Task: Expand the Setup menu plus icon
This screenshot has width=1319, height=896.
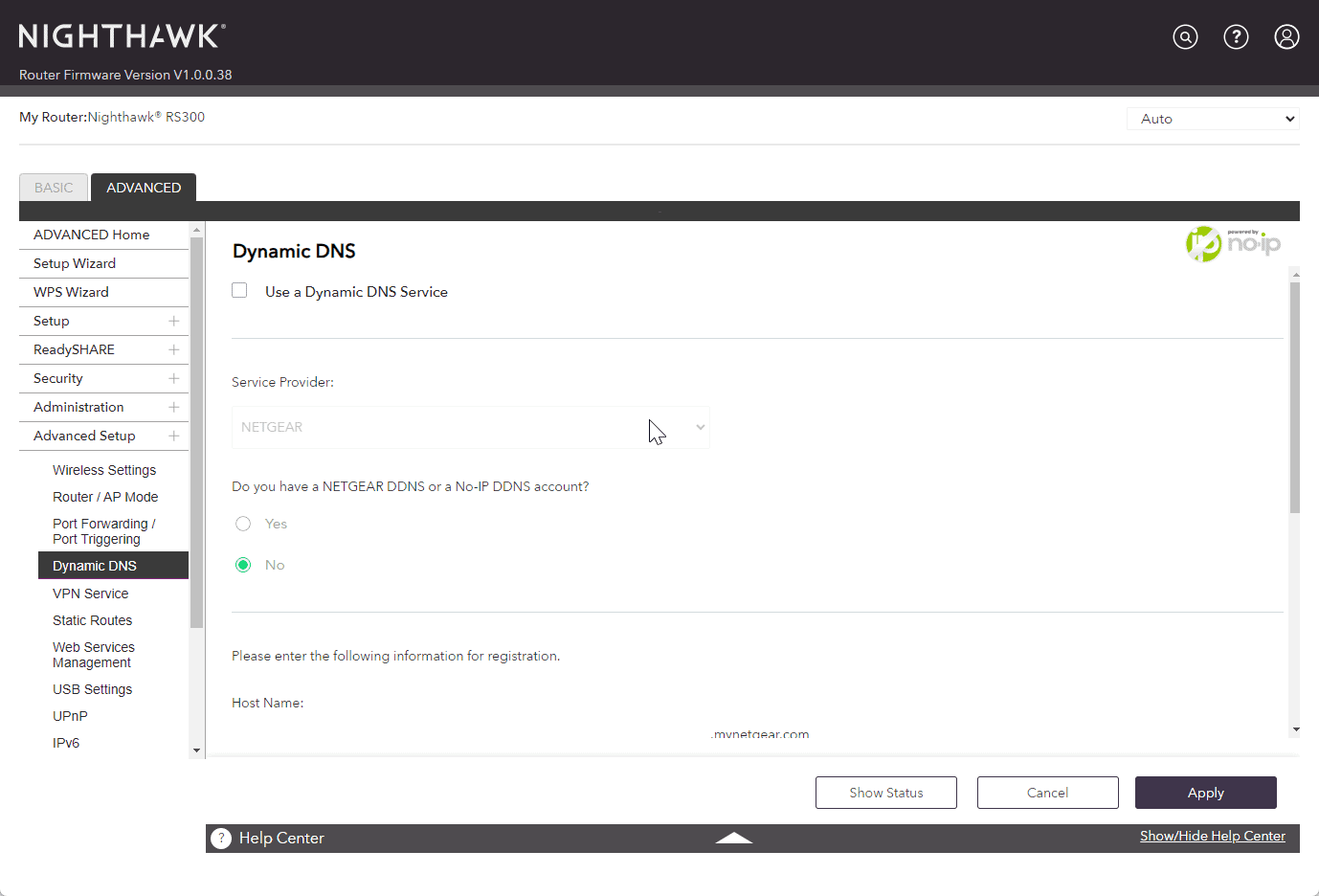Action: pyautogui.click(x=173, y=322)
